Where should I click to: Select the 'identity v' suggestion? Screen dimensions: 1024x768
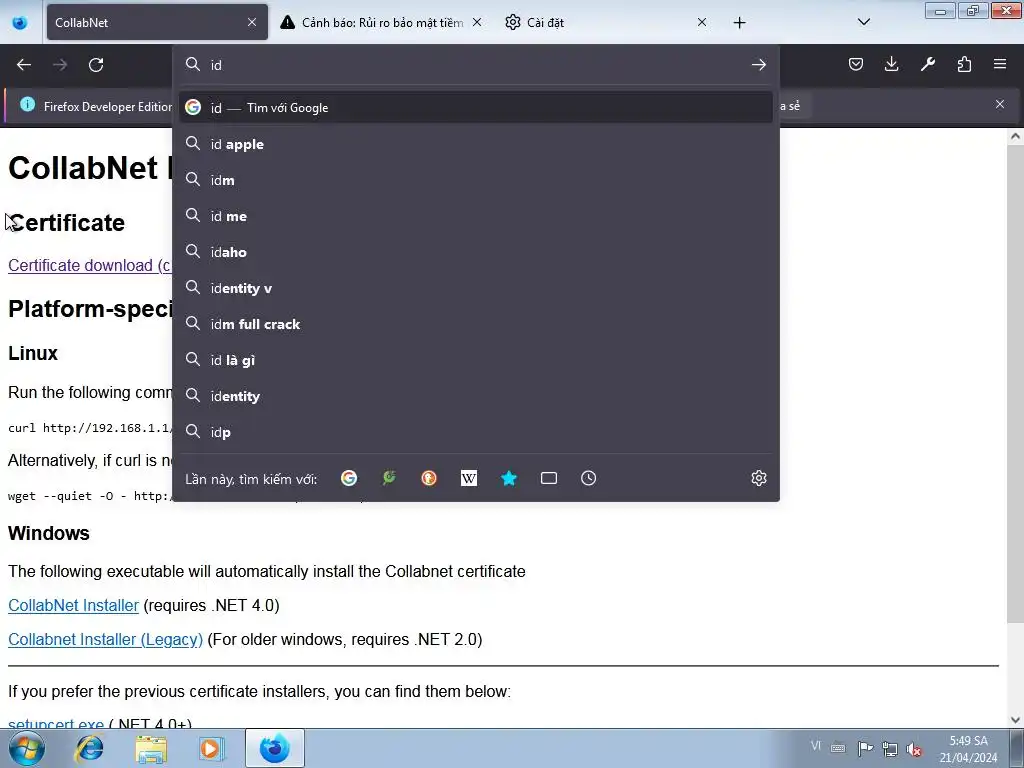(476, 287)
